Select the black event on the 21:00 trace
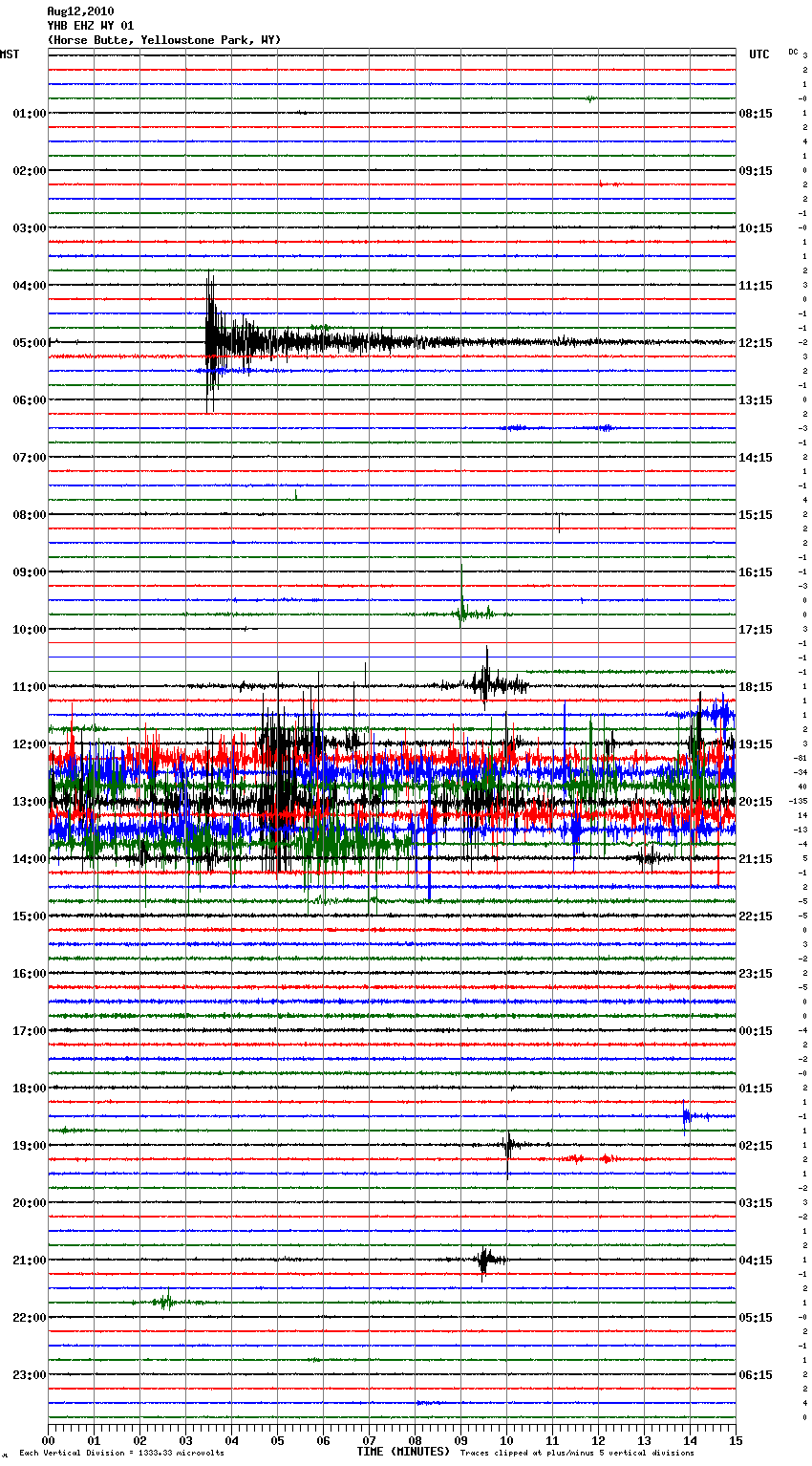Viewport: 812px width, 1466px height. click(484, 1261)
